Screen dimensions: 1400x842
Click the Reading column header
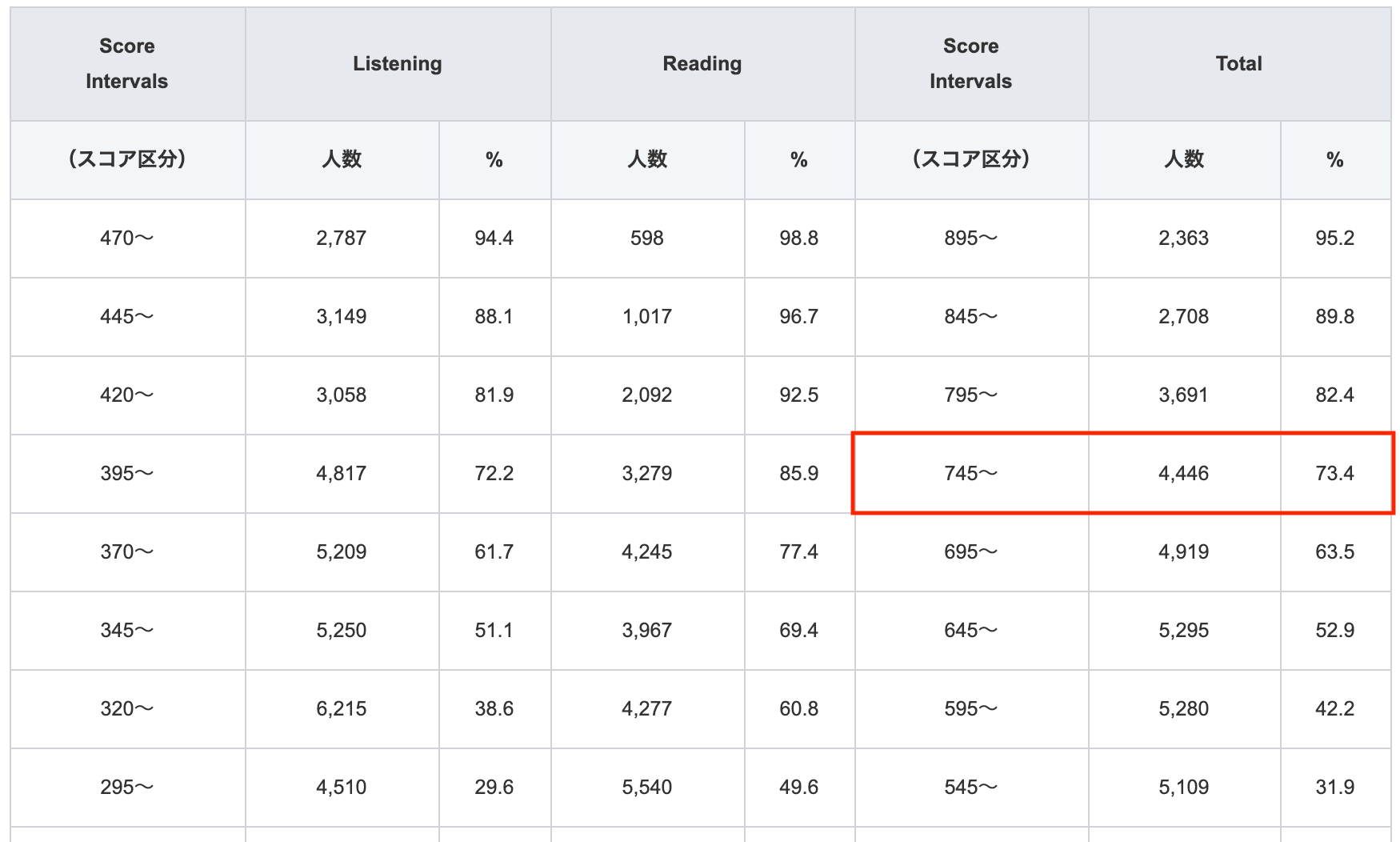[702, 64]
